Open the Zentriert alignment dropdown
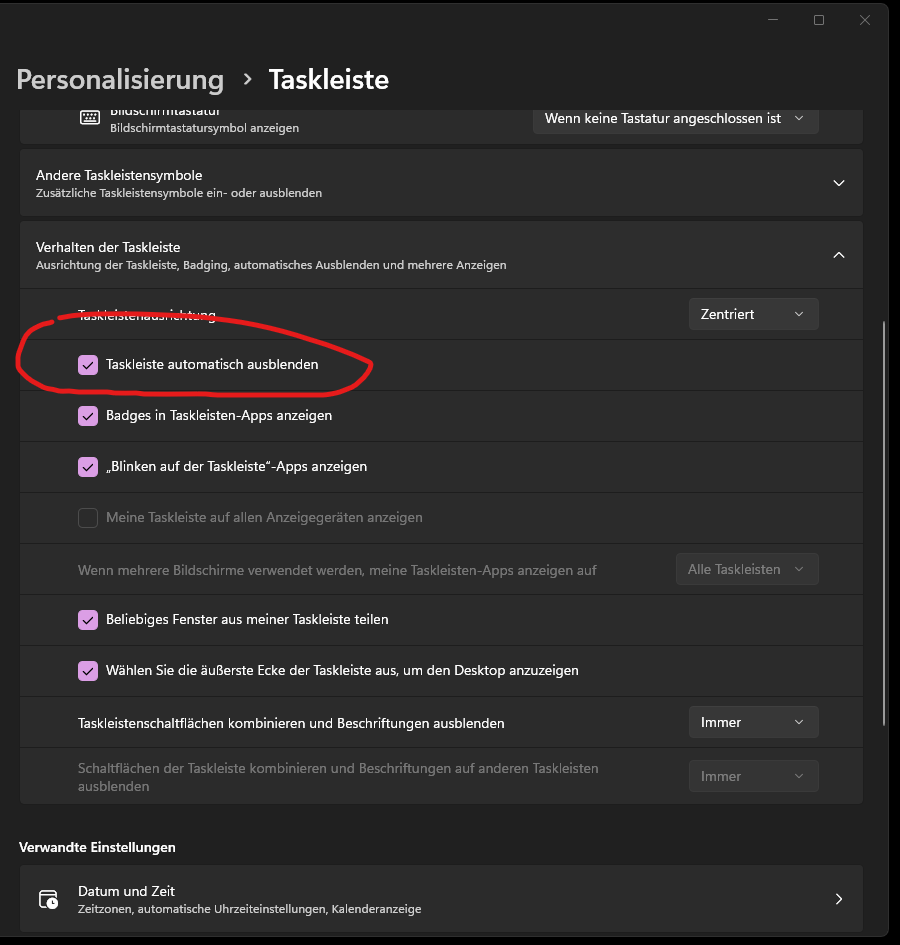Viewport: 900px width, 945px height. pyautogui.click(x=754, y=314)
